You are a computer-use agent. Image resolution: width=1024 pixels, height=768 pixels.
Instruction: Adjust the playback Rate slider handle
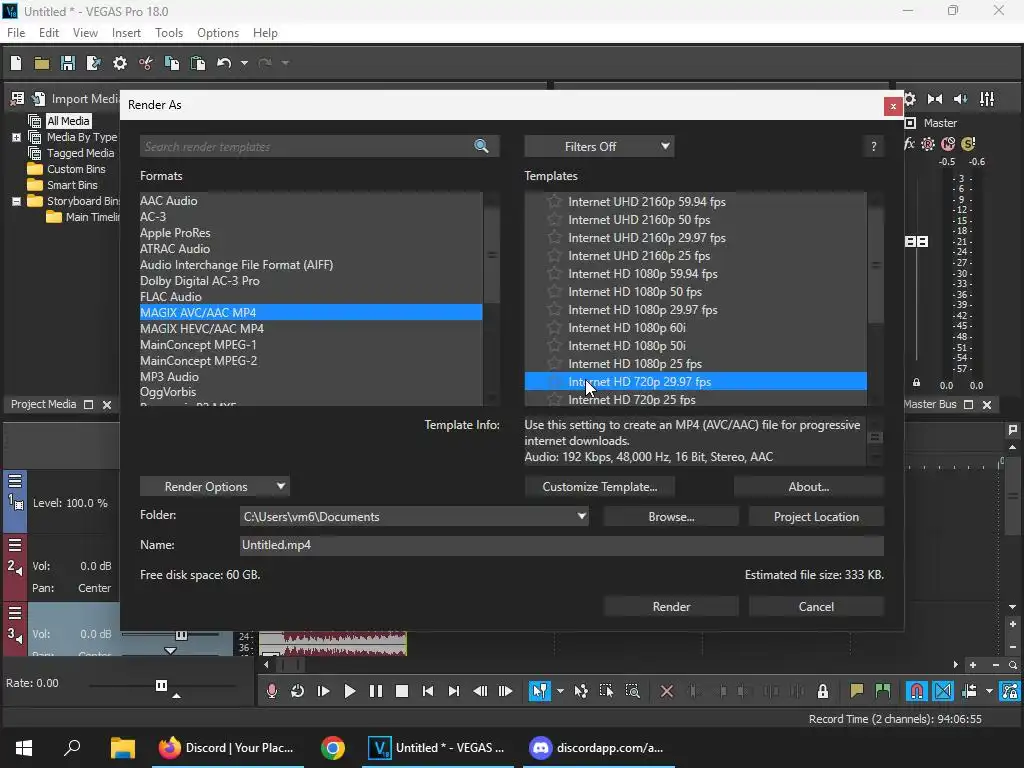tap(161, 685)
